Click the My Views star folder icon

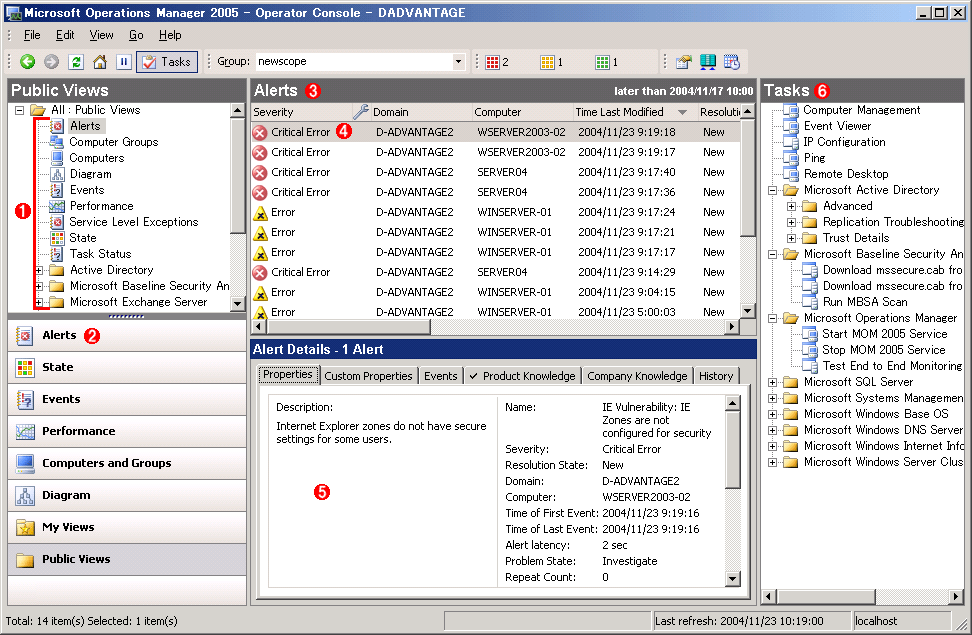pos(25,527)
